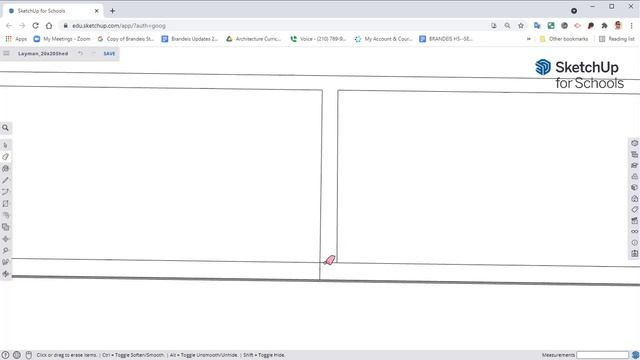
Task: Click the globe language icon in status bar
Action: (17, 355)
